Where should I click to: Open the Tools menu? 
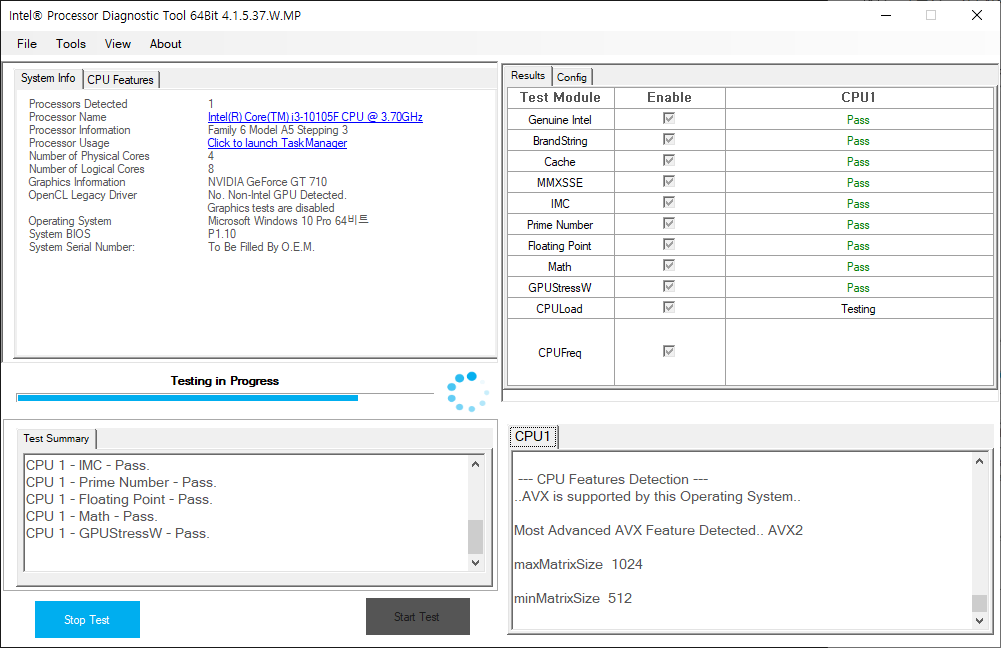[70, 44]
